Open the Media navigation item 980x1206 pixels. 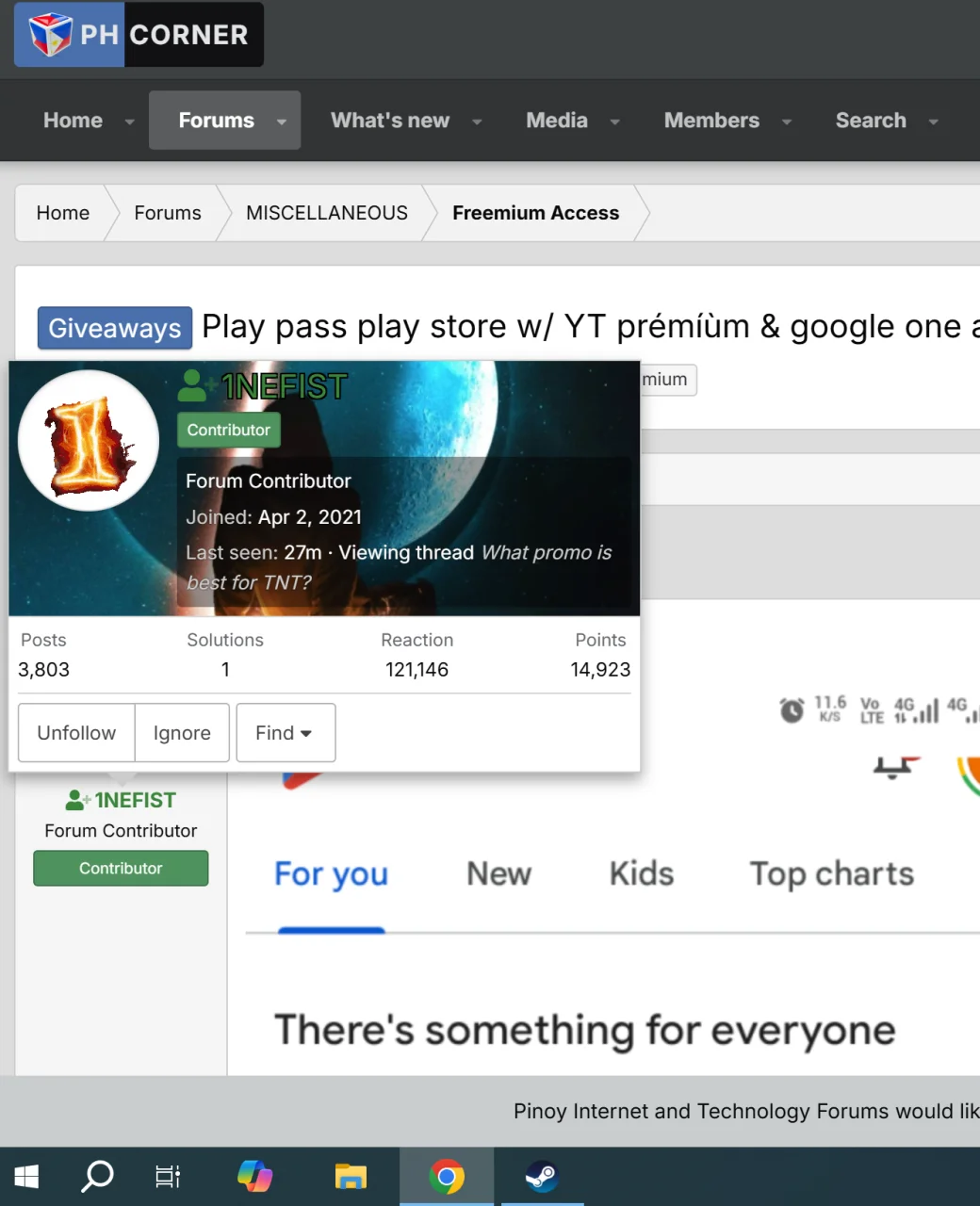(557, 121)
